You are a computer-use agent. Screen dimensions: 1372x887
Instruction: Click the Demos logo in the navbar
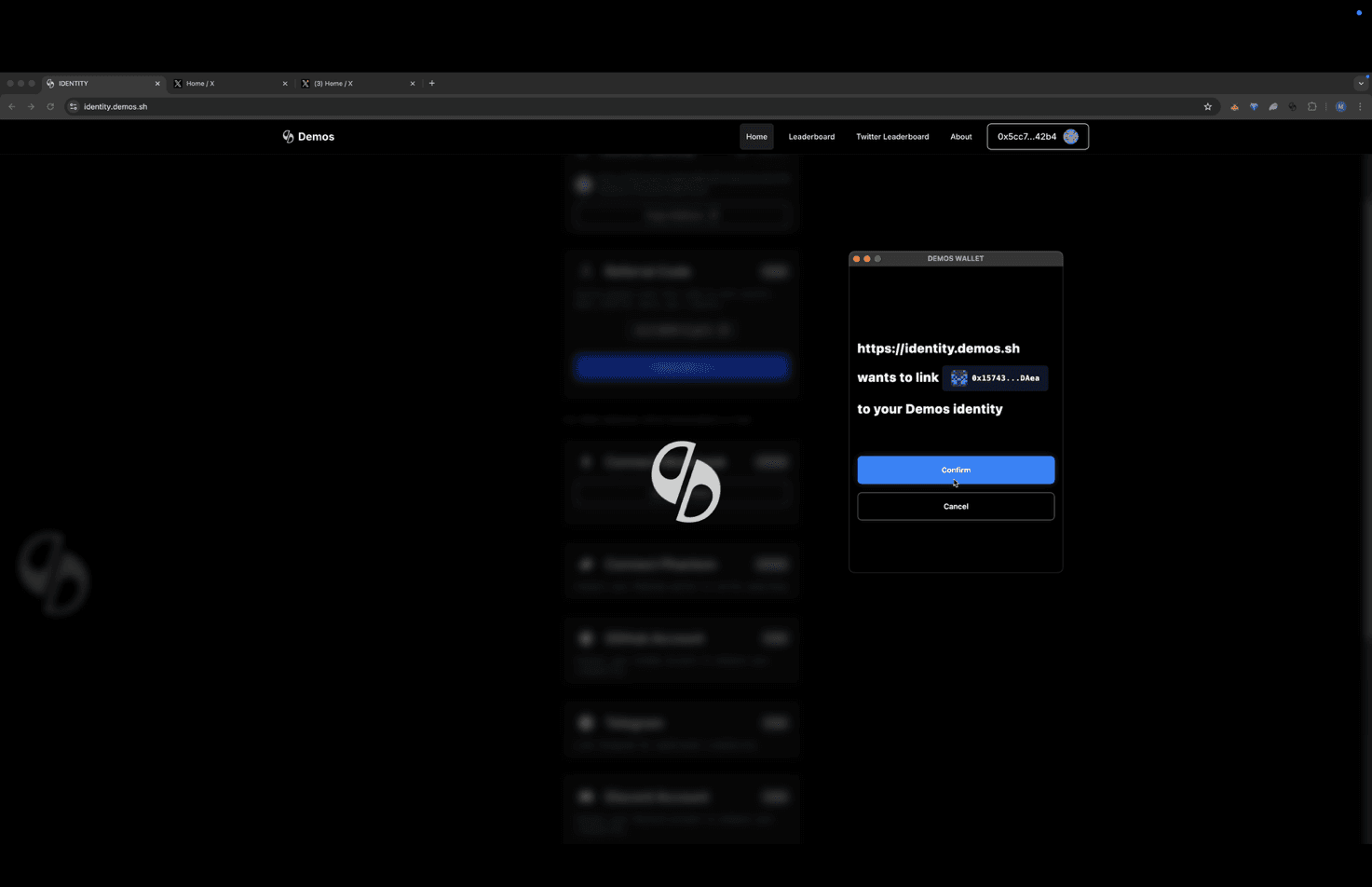(x=307, y=136)
